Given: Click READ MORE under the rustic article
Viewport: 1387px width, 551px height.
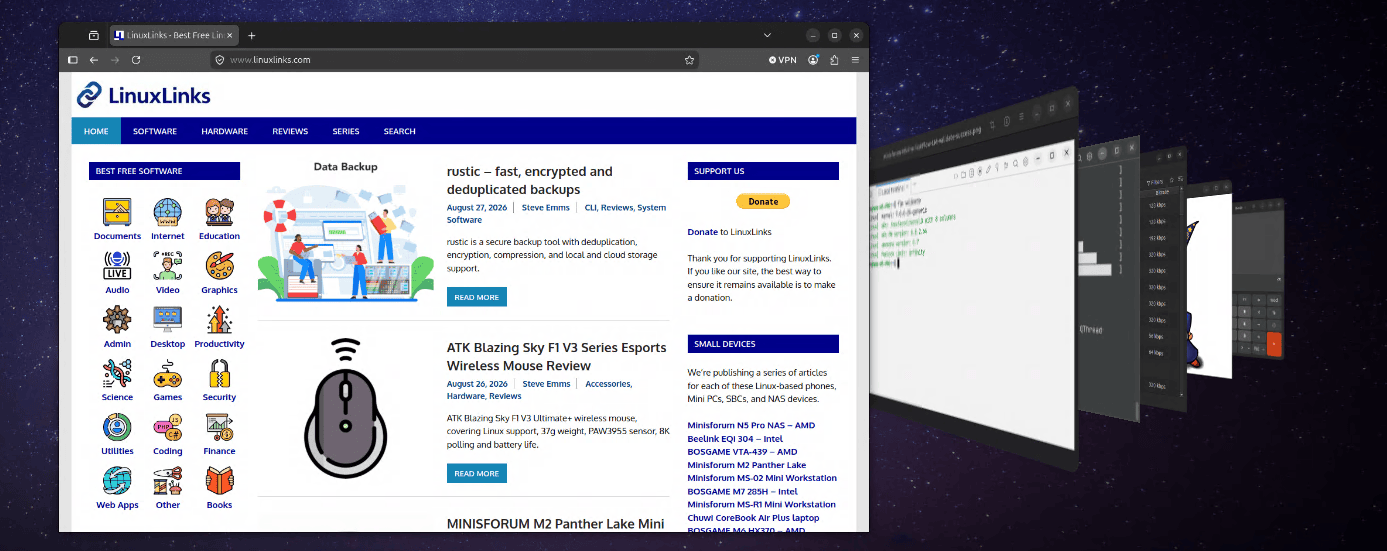Looking at the screenshot, I should coord(476,297).
